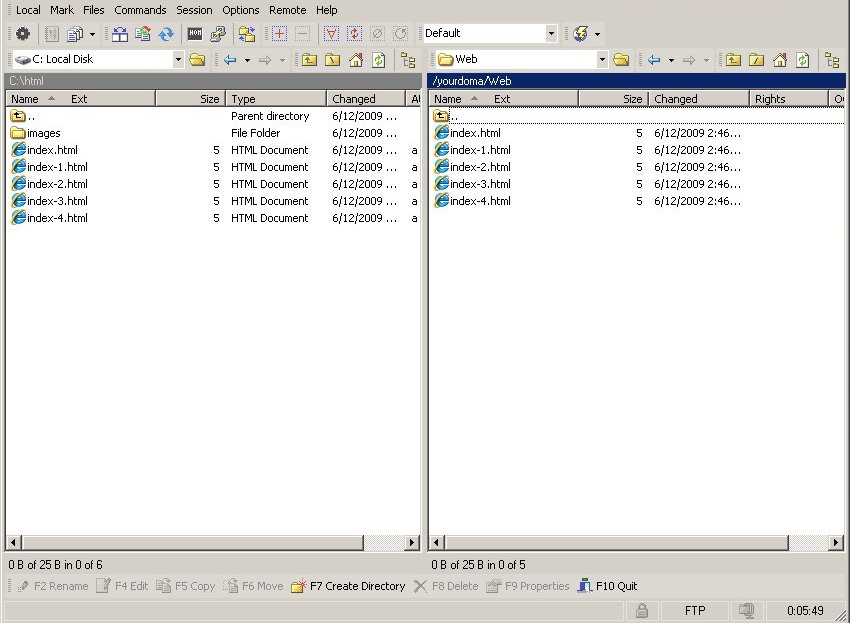Expand the C: Local Disk drive dropdown
The image size is (850, 623).
(x=179, y=60)
